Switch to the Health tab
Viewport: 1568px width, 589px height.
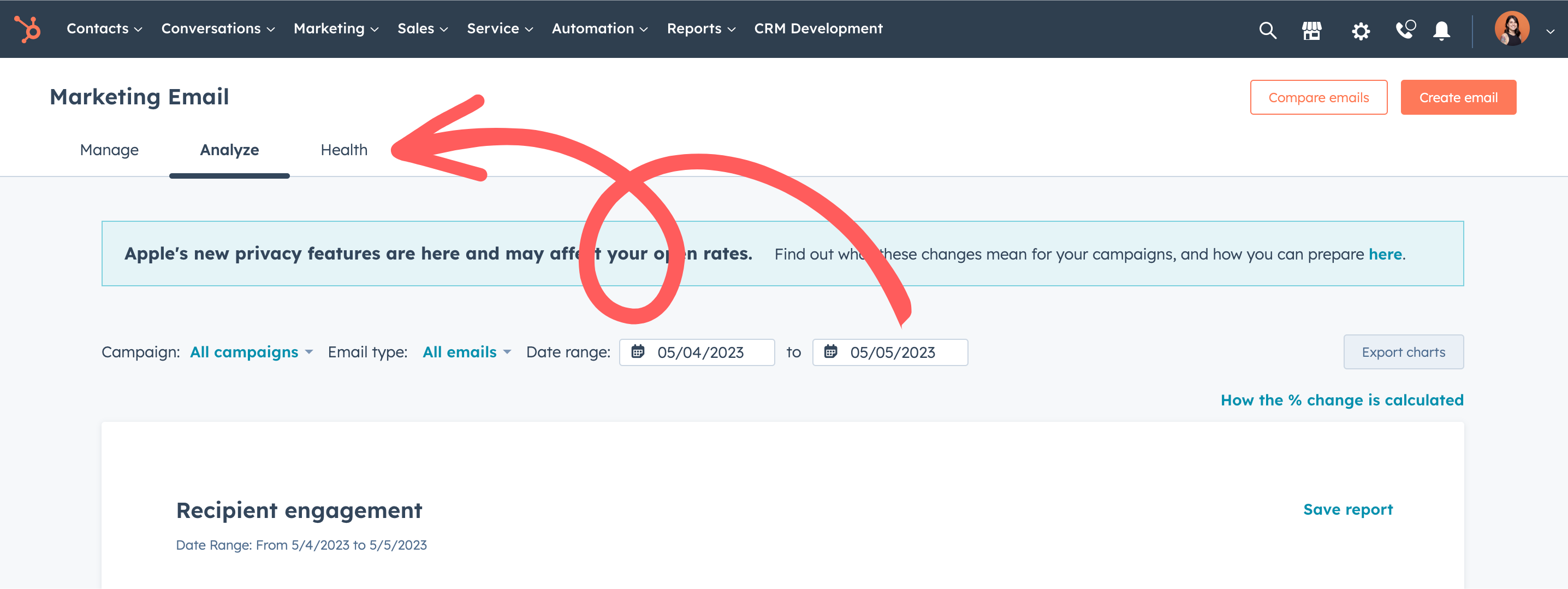pyautogui.click(x=344, y=150)
